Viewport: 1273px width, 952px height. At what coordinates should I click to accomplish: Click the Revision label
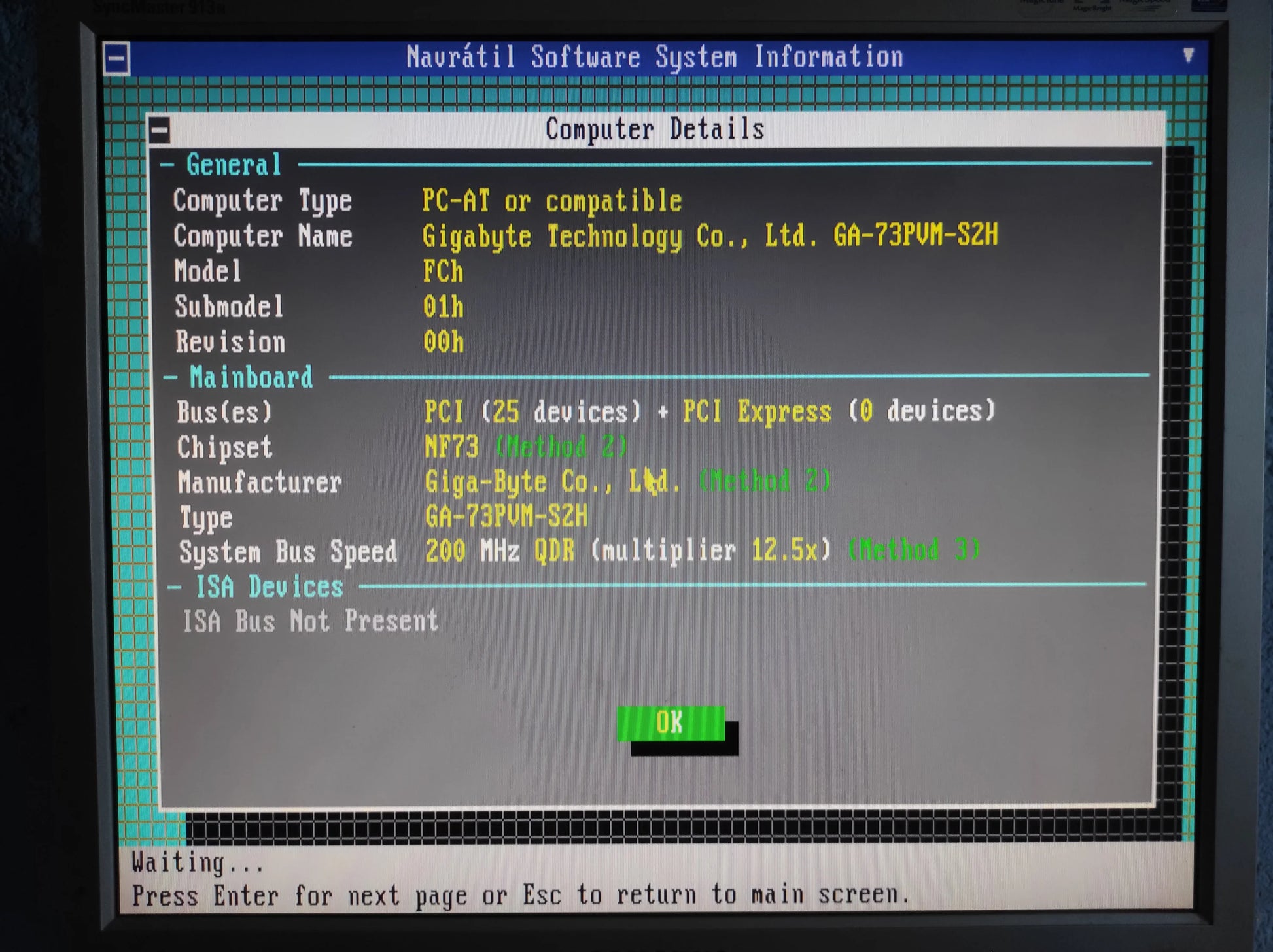pyautogui.click(x=230, y=343)
